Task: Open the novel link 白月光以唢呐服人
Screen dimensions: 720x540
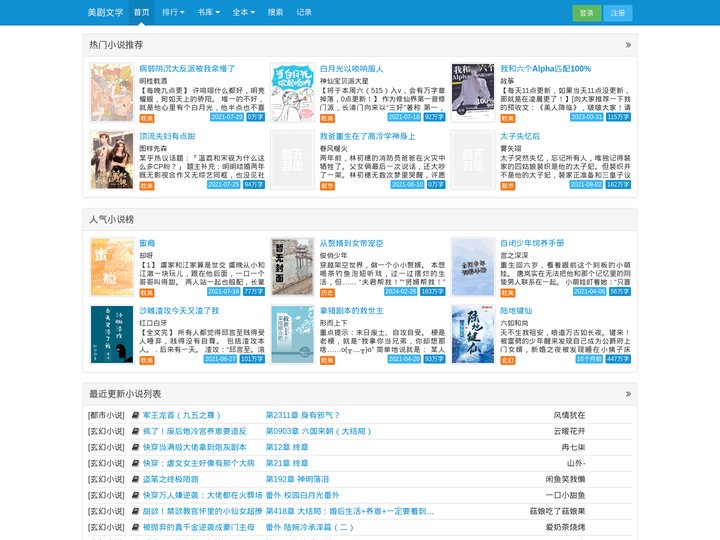Action: 351,69
